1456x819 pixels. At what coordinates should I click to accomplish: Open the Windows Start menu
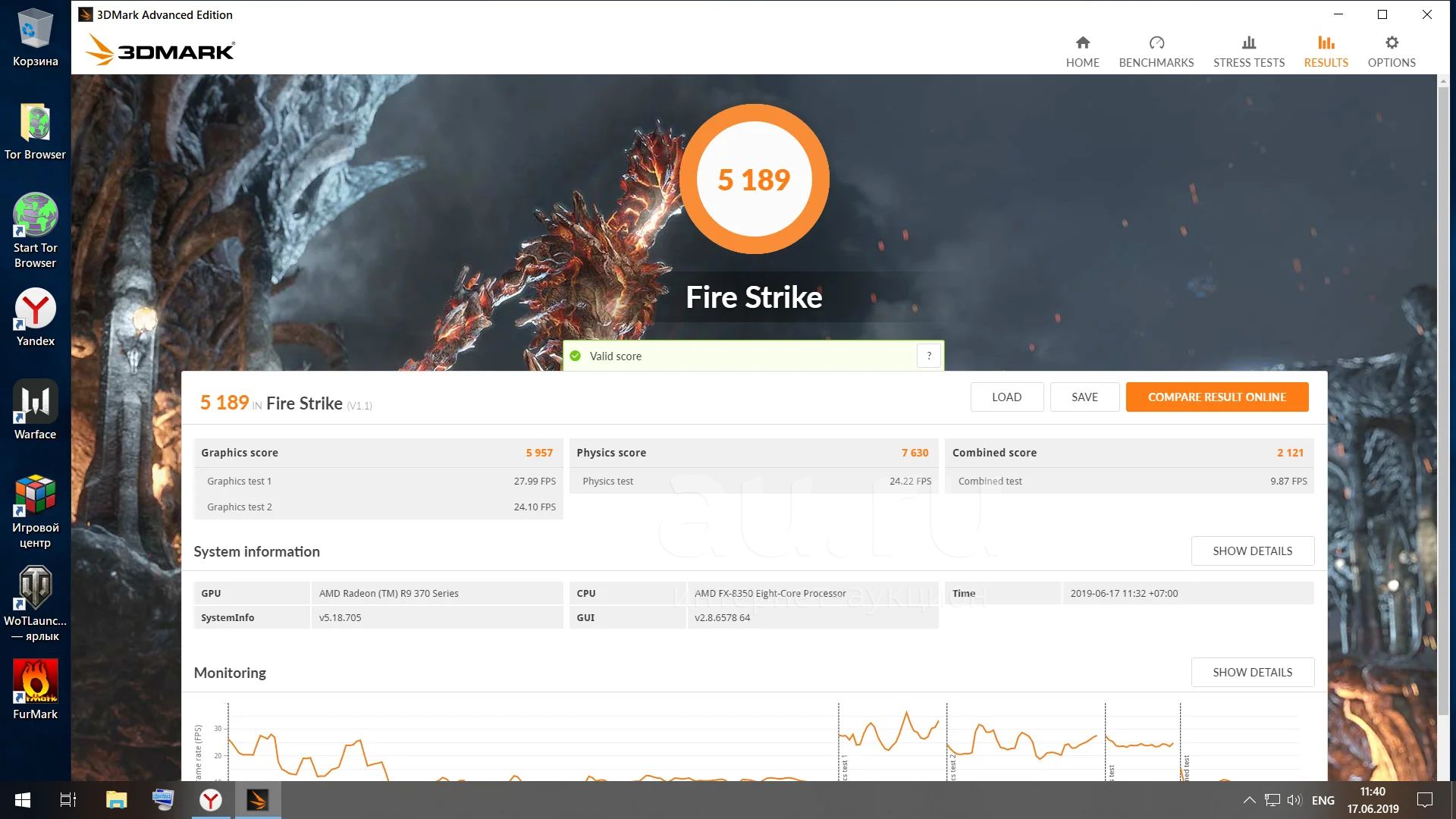coord(22,800)
